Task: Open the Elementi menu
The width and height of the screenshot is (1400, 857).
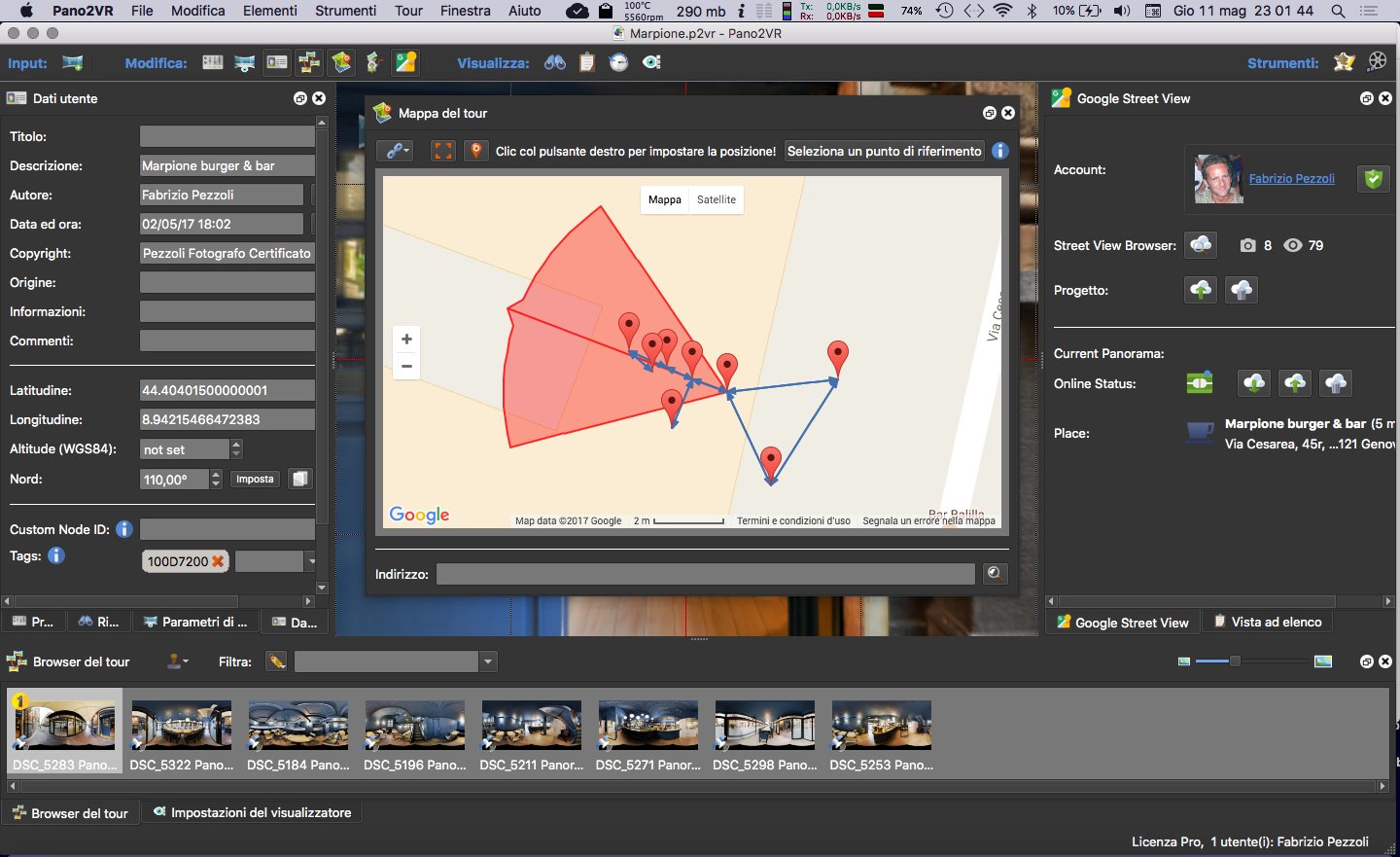Action: (x=270, y=11)
